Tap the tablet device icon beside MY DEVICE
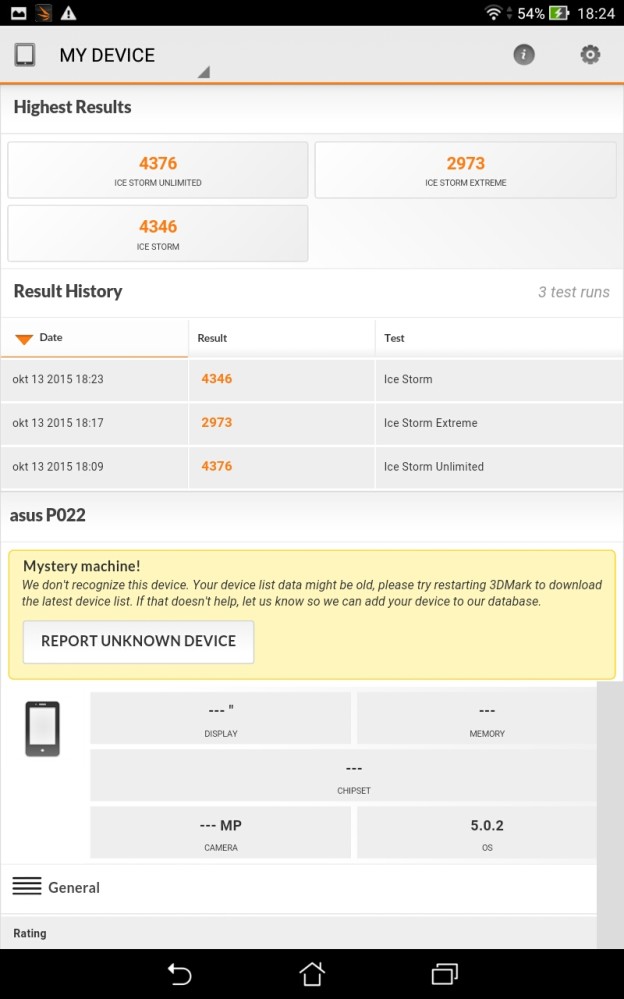Screen dimensions: 624x999 point(25,55)
